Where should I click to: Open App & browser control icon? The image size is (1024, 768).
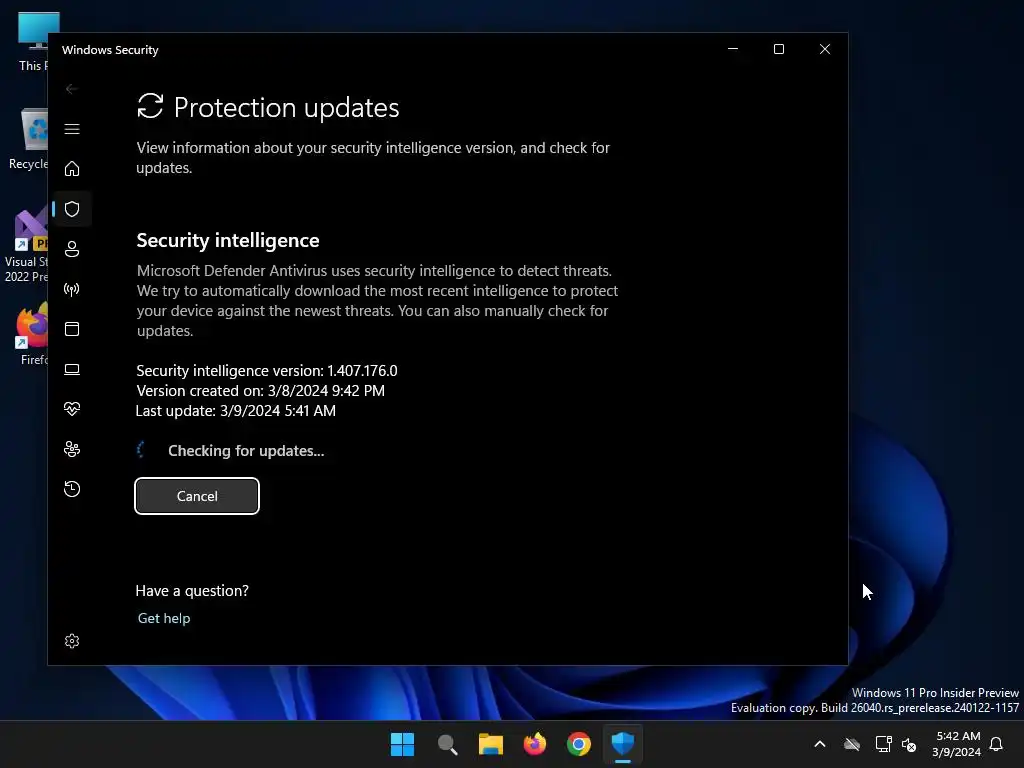72,329
